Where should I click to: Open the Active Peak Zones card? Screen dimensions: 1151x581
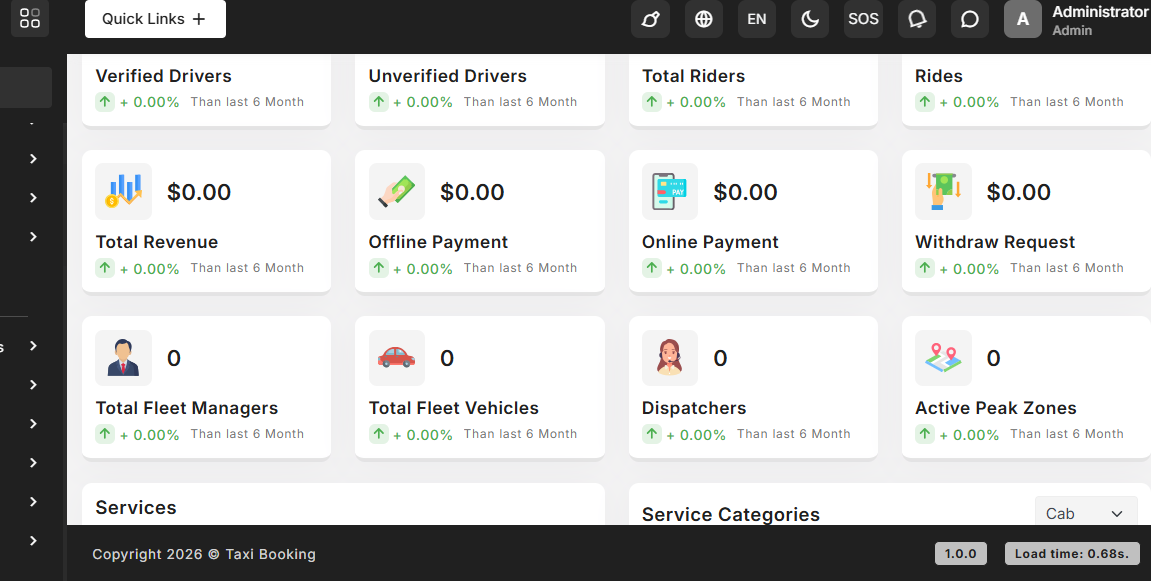1025,388
